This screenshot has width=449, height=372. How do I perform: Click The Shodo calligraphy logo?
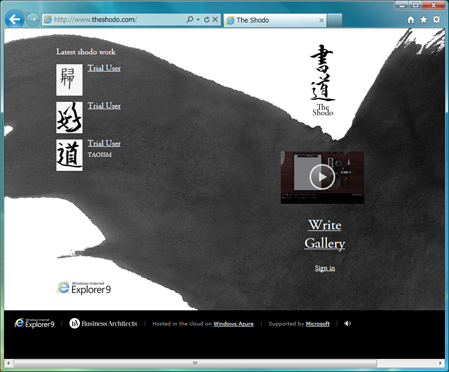(x=322, y=80)
